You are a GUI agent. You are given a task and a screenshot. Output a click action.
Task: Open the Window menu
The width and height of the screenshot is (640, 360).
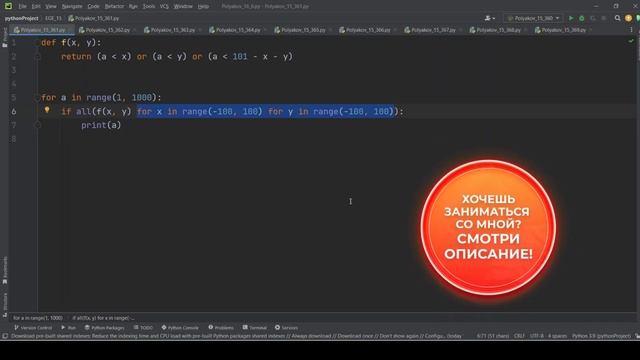tap(183, 6)
